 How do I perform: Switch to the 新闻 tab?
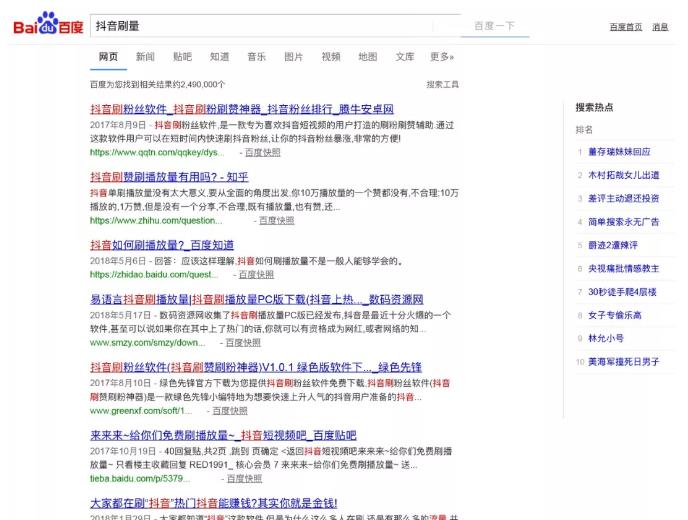(145, 57)
